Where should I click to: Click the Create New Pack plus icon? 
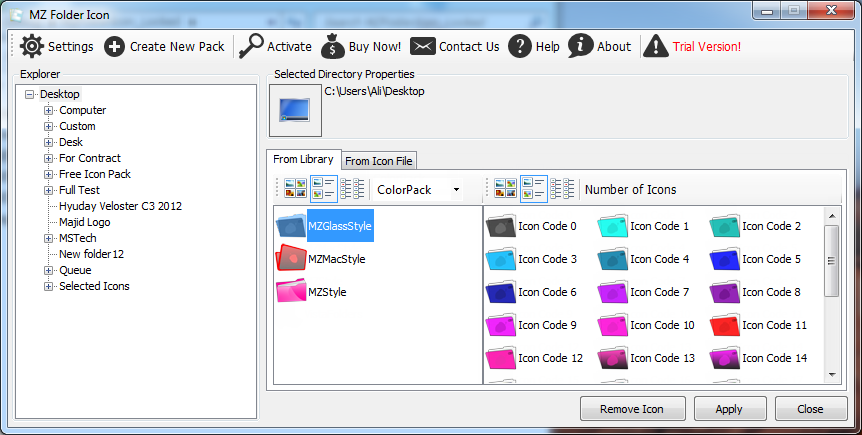(x=114, y=47)
